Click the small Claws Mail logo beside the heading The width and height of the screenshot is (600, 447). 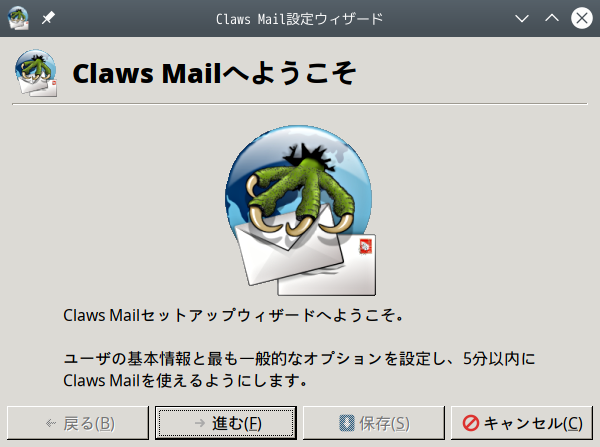click(36, 73)
